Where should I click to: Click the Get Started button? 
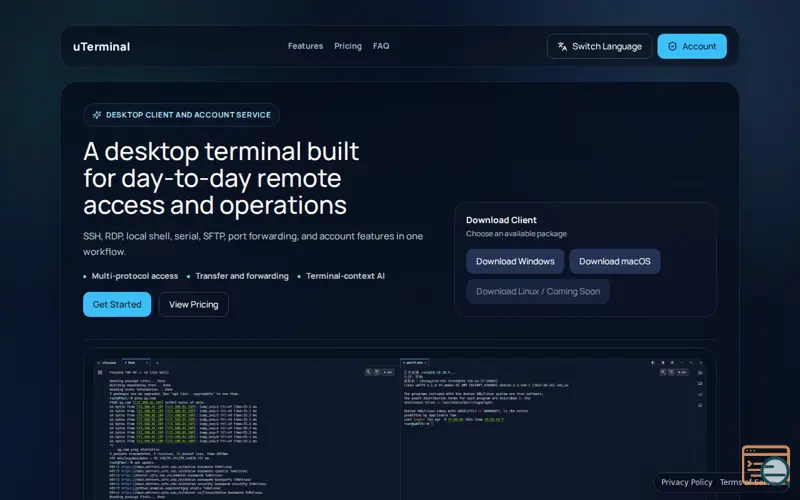[117, 304]
